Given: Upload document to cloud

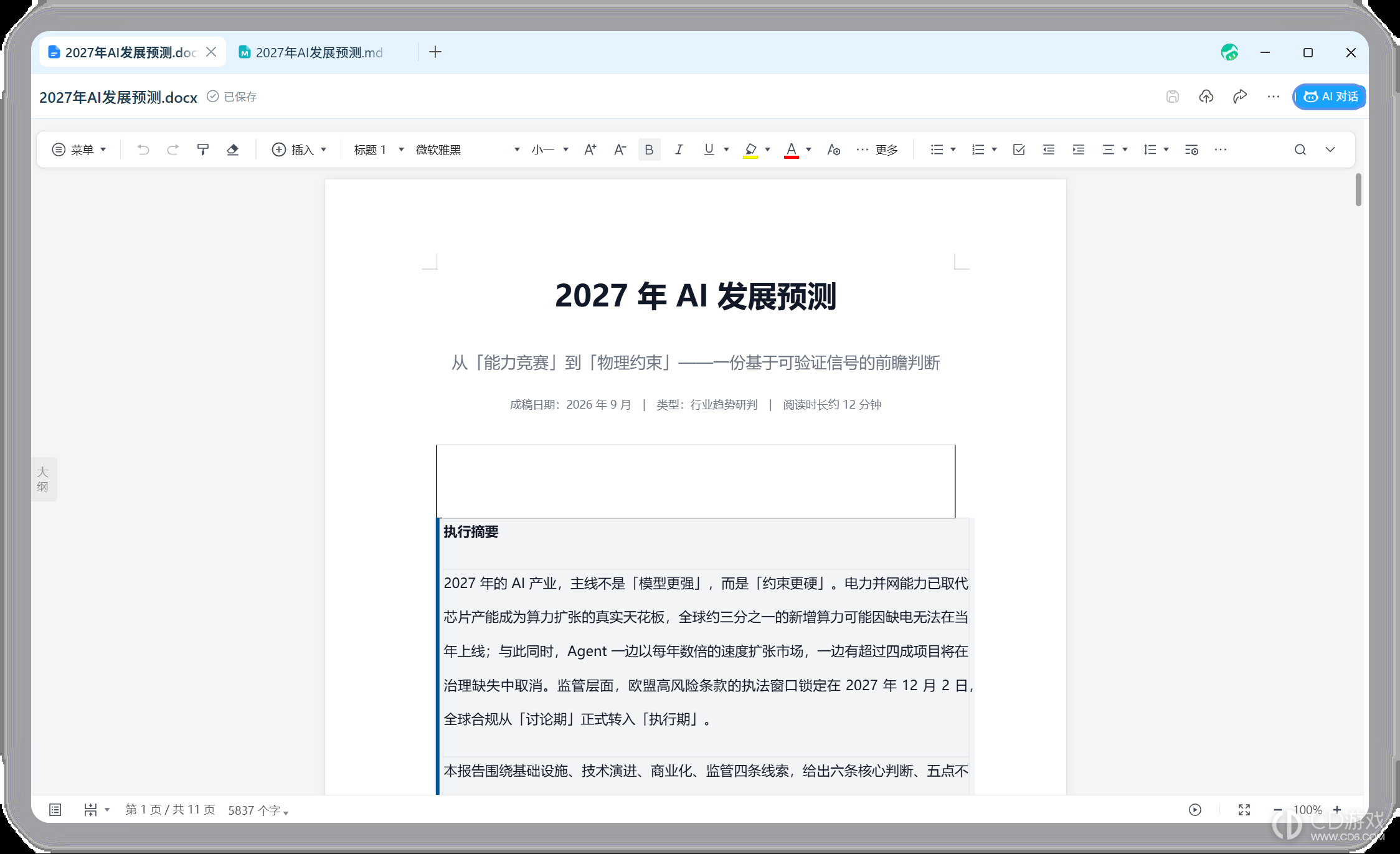Looking at the screenshot, I should 1206,97.
